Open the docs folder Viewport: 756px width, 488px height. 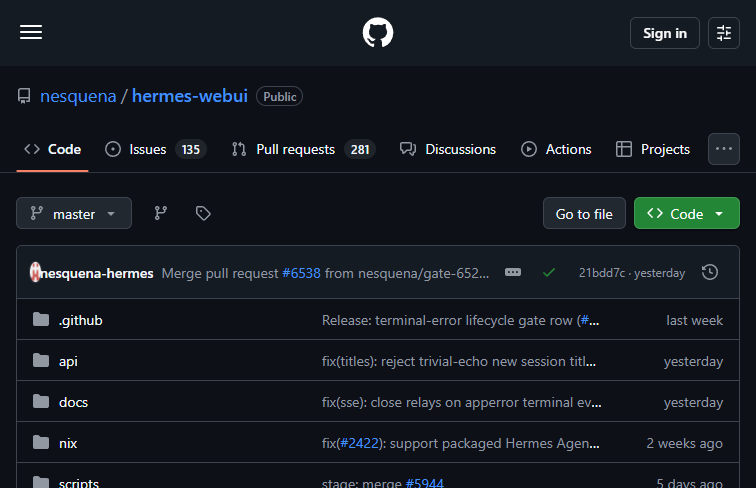pos(73,402)
